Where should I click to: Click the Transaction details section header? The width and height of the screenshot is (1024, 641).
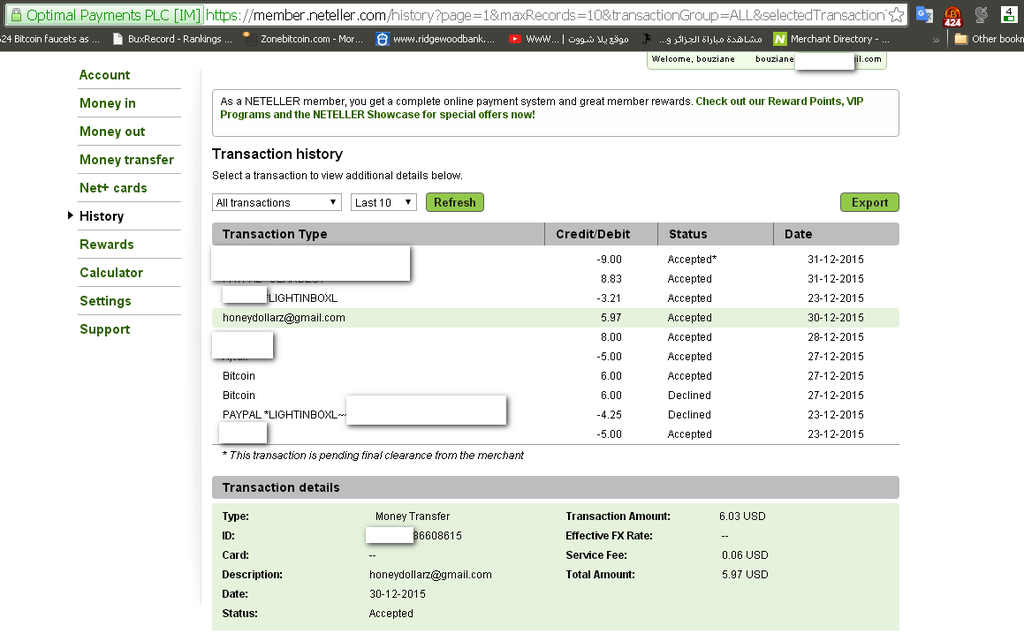[555, 488]
